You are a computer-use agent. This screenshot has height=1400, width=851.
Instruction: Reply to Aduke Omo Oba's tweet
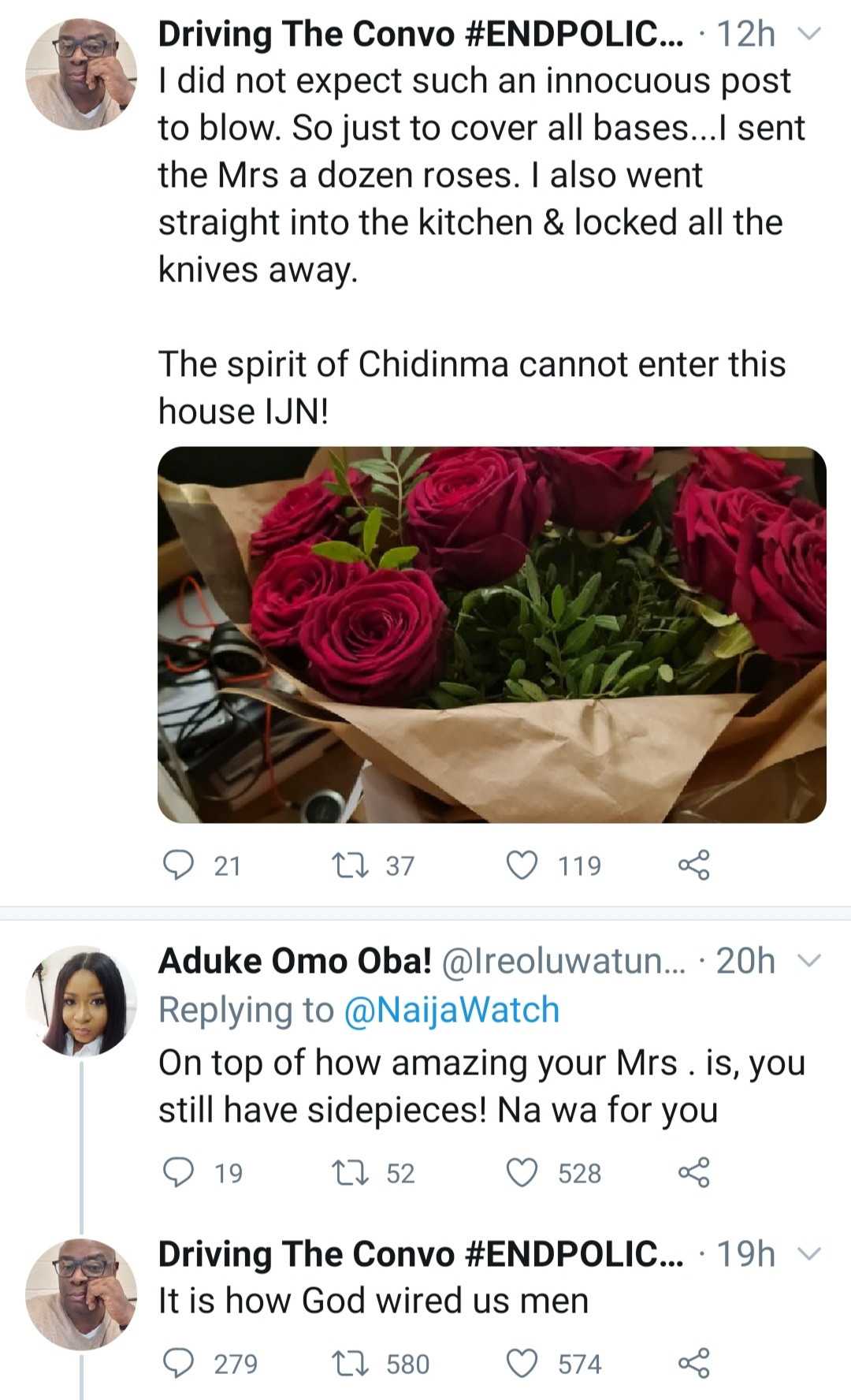click(x=178, y=1172)
